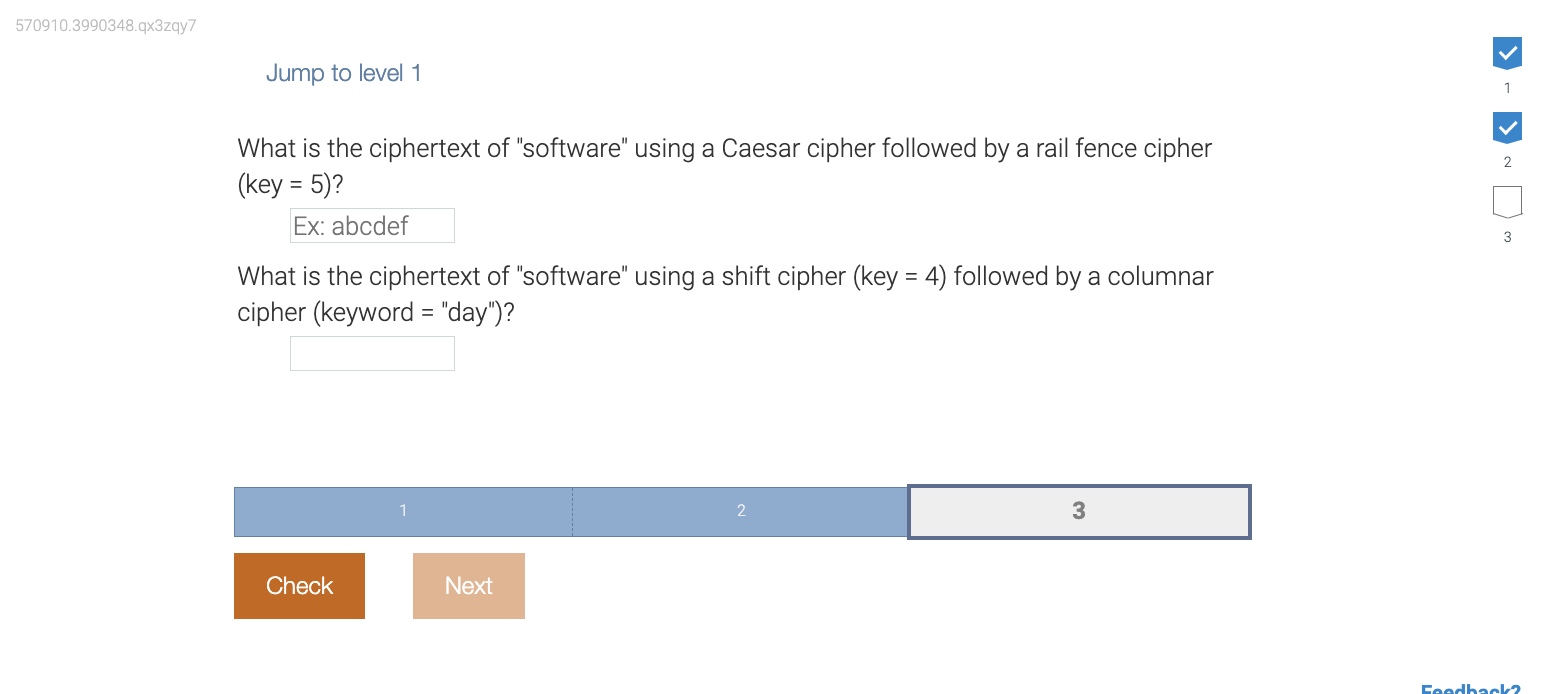This screenshot has width=1544, height=694.
Task: Click the level 3 progress bar segment
Action: click(x=1078, y=511)
